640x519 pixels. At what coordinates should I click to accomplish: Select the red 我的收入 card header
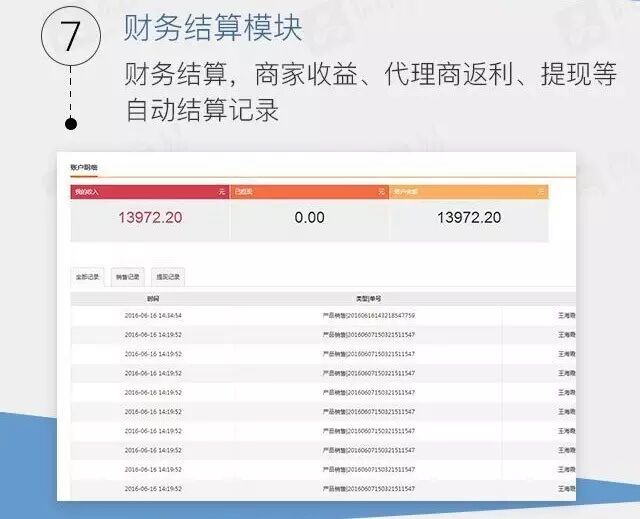click(x=150, y=192)
